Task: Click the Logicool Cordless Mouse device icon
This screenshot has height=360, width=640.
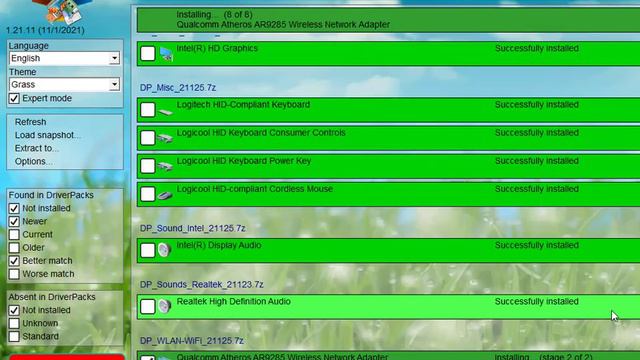Action: [x=165, y=196]
